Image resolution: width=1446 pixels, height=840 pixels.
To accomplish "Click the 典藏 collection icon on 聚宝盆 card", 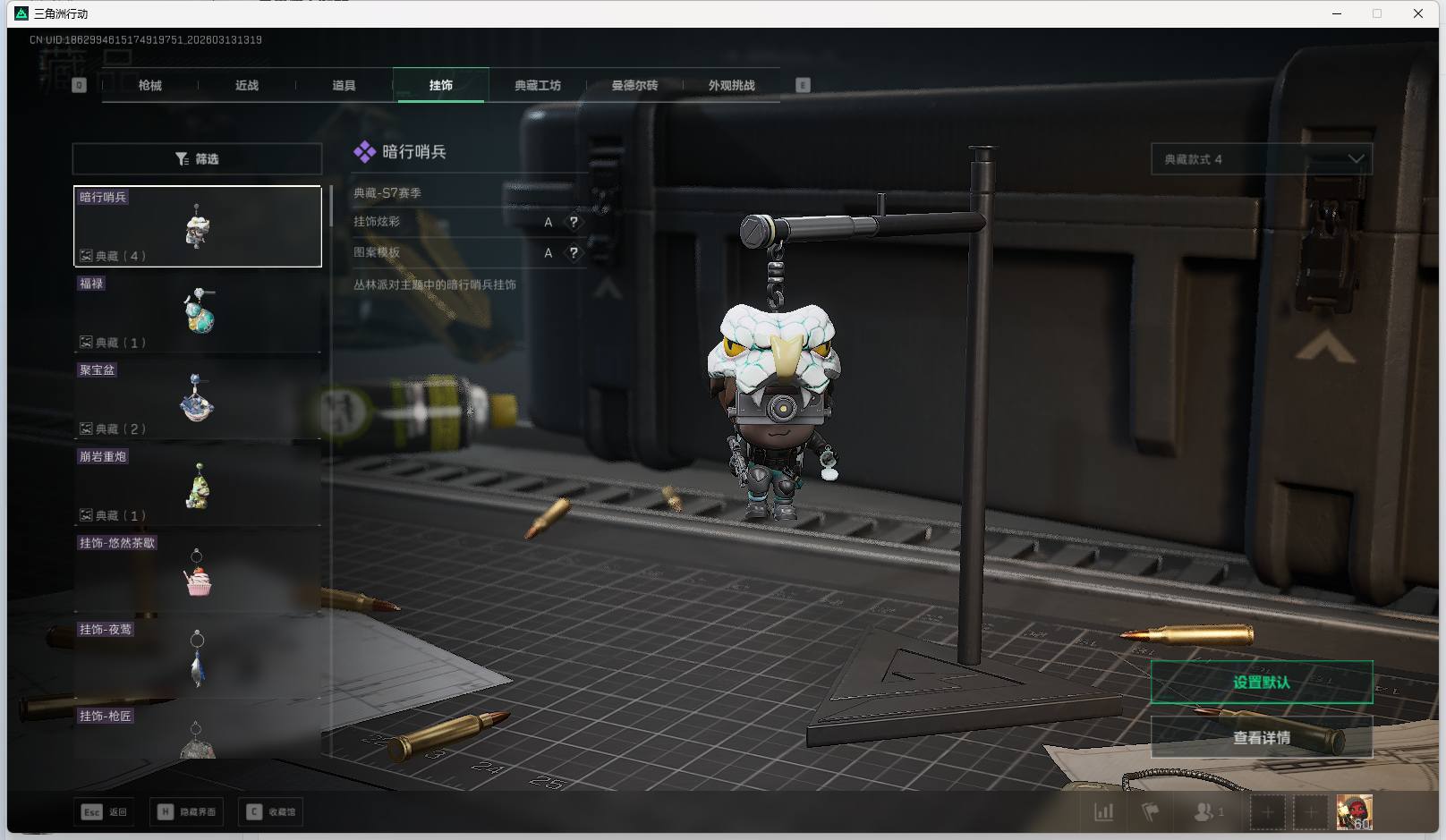I will 86,428.
